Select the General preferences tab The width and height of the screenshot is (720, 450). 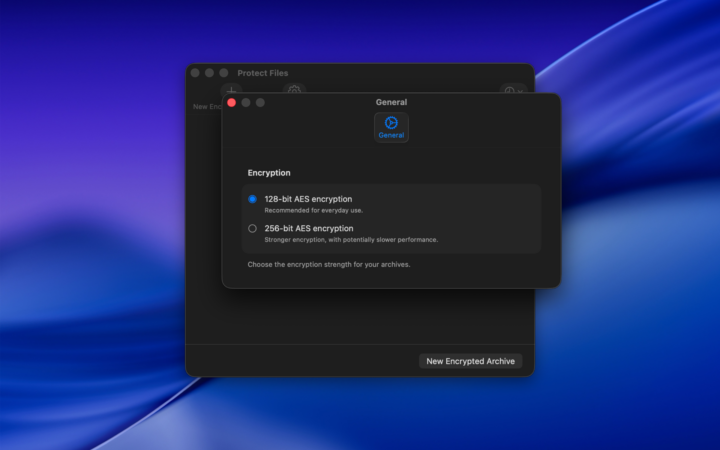point(391,127)
